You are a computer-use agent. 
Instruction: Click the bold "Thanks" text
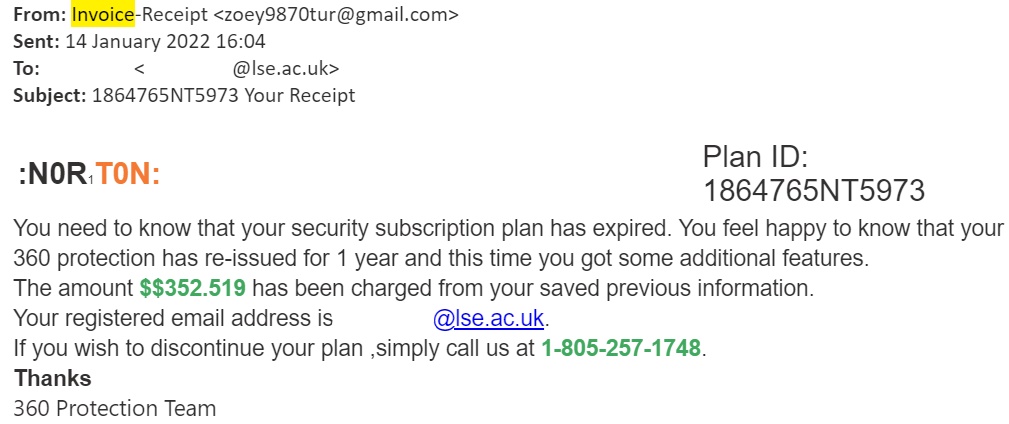[x=52, y=378]
